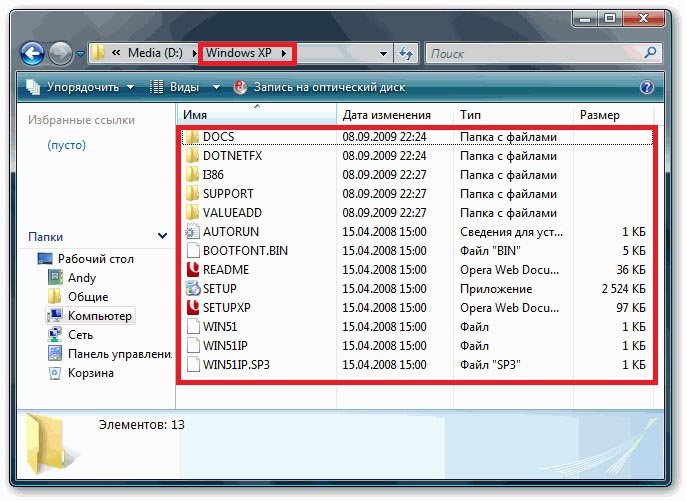The image size is (686, 501).
Task: Select the WIN51 file icon
Action: tap(192, 327)
